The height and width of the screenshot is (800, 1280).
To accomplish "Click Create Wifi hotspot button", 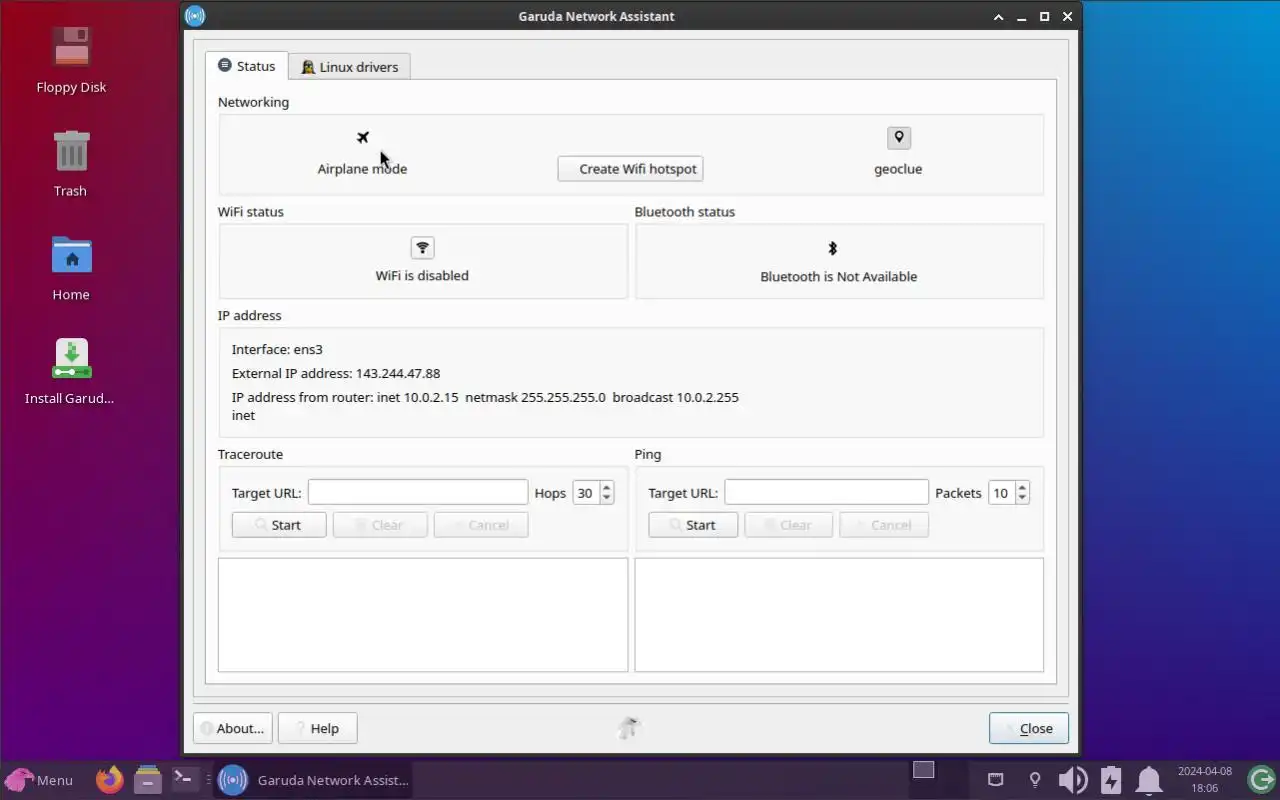I will [631, 169].
